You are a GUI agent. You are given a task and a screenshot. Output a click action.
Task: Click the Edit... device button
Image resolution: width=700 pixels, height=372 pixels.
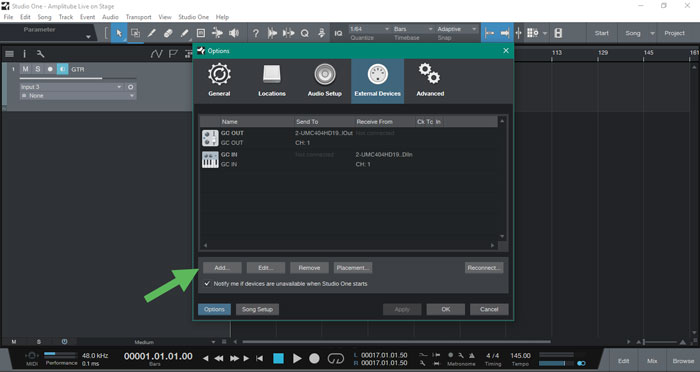click(266, 268)
